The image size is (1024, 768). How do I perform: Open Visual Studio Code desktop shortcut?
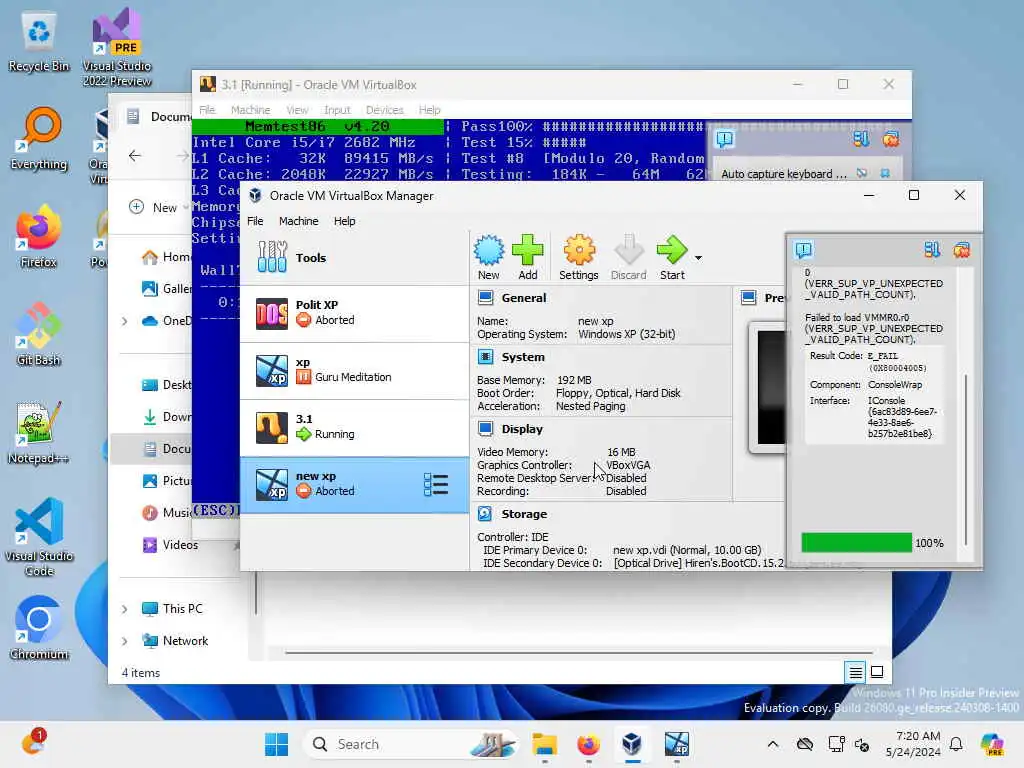point(39,537)
